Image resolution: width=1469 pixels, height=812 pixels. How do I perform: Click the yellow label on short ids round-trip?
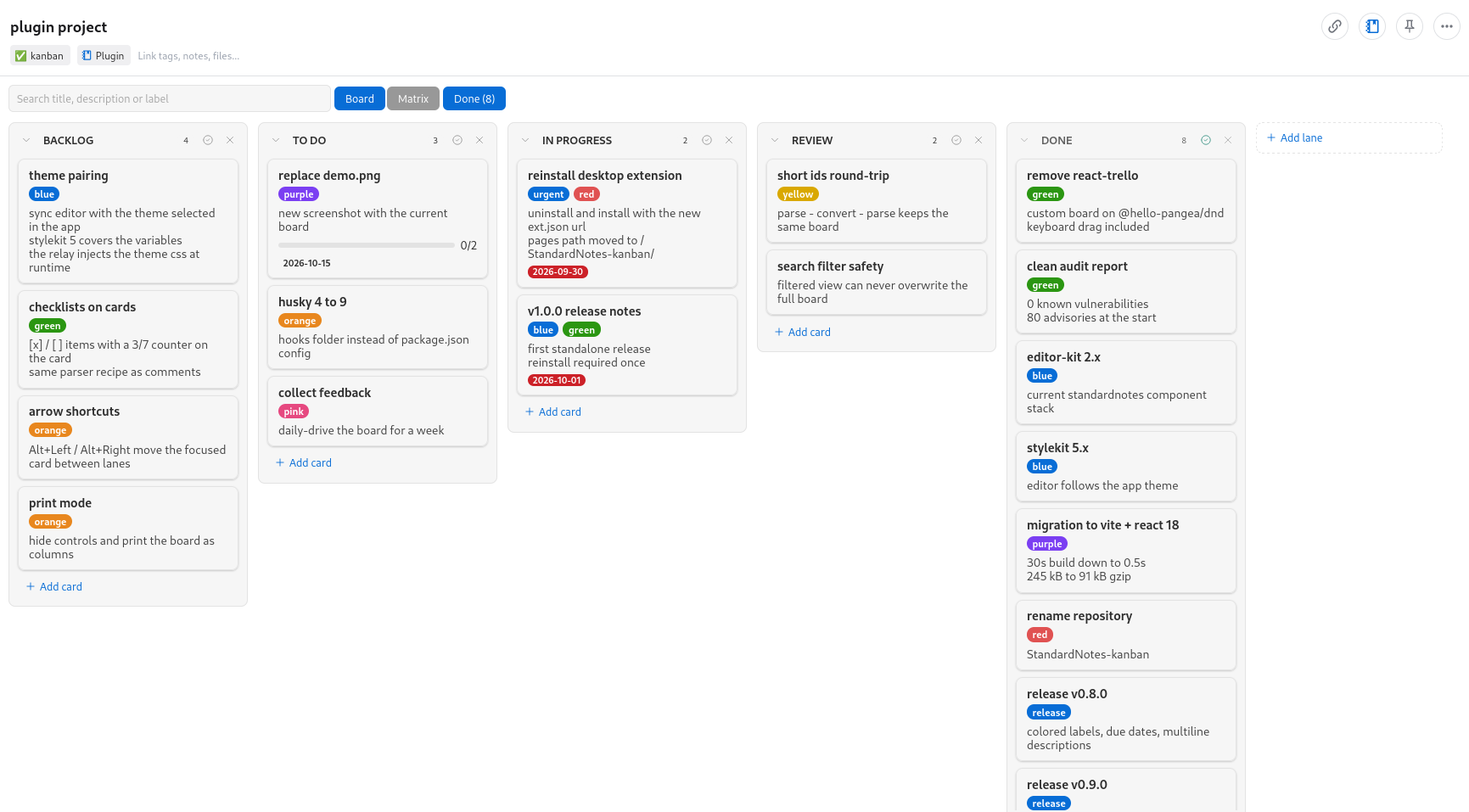click(798, 194)
